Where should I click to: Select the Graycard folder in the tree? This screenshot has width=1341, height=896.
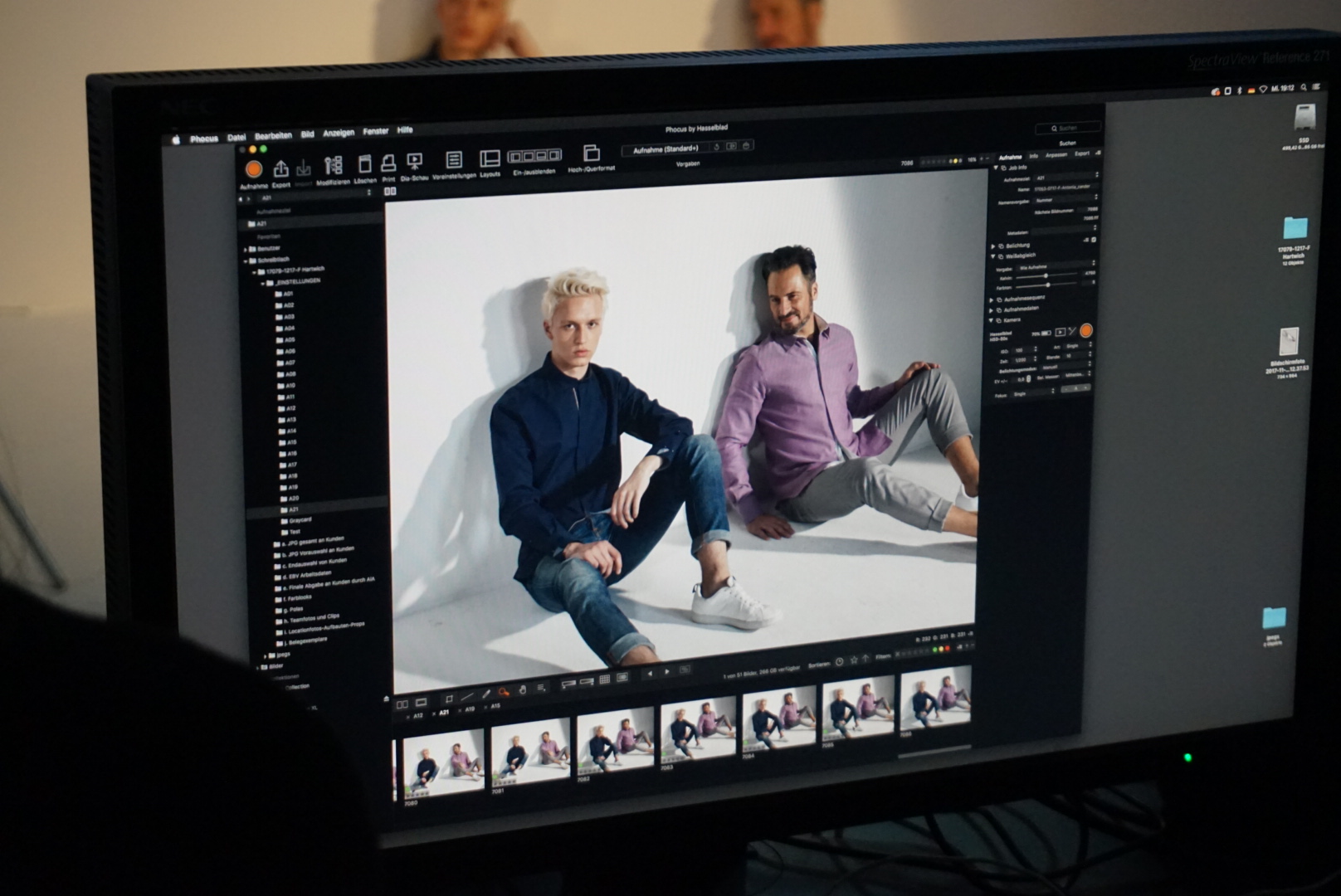click(295, 520)
